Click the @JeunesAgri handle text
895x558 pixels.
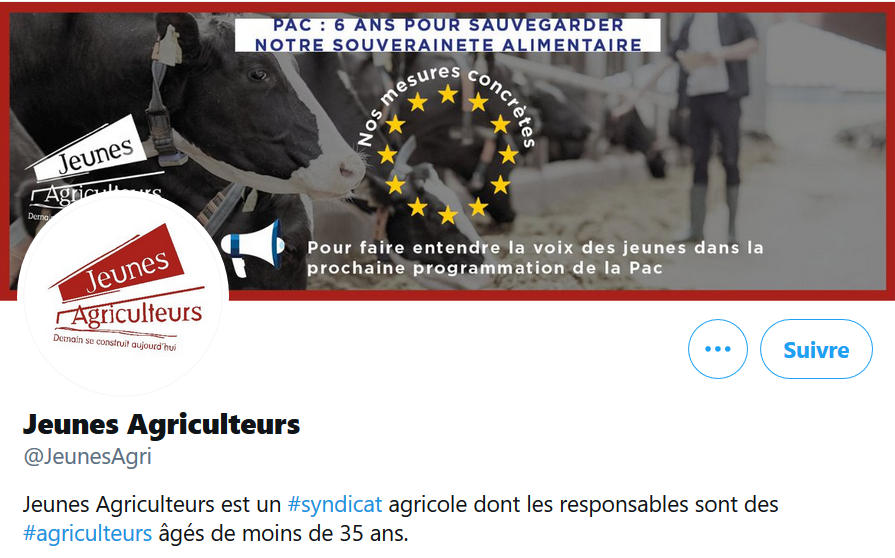click(x=87, y=456)
